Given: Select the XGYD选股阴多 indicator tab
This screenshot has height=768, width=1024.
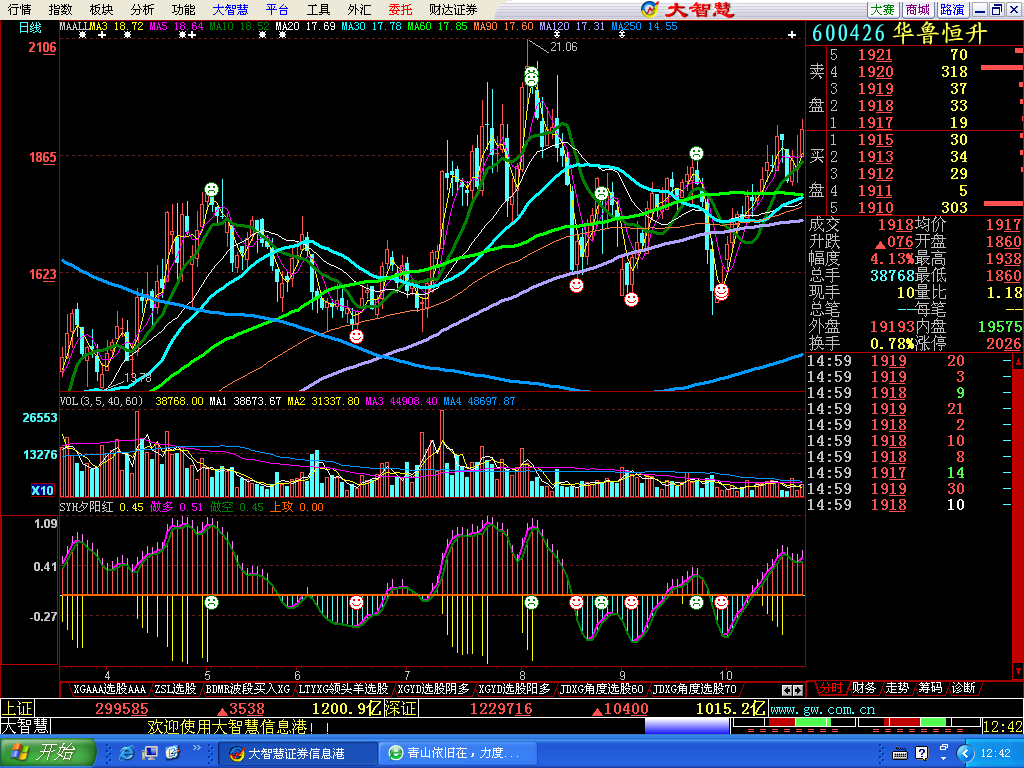Looking at the screenshot, I should (x=434, y=689).
